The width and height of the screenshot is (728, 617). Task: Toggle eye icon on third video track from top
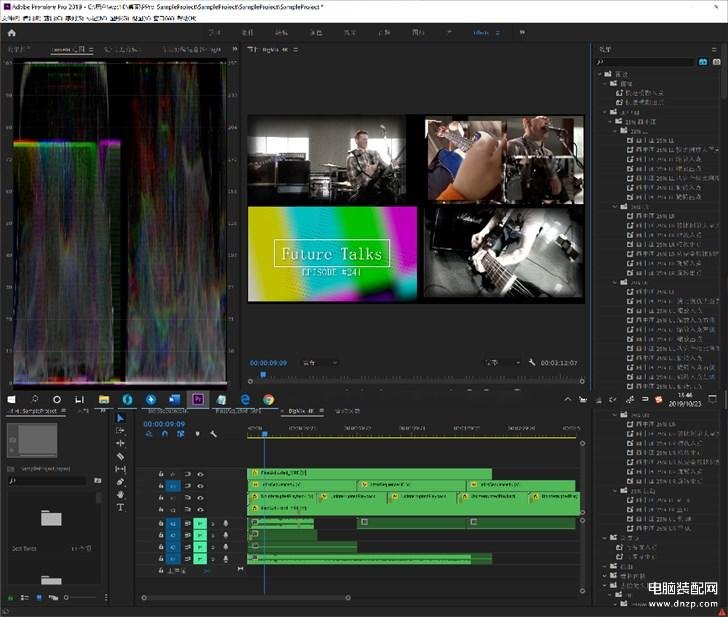(x=201, y=497)
